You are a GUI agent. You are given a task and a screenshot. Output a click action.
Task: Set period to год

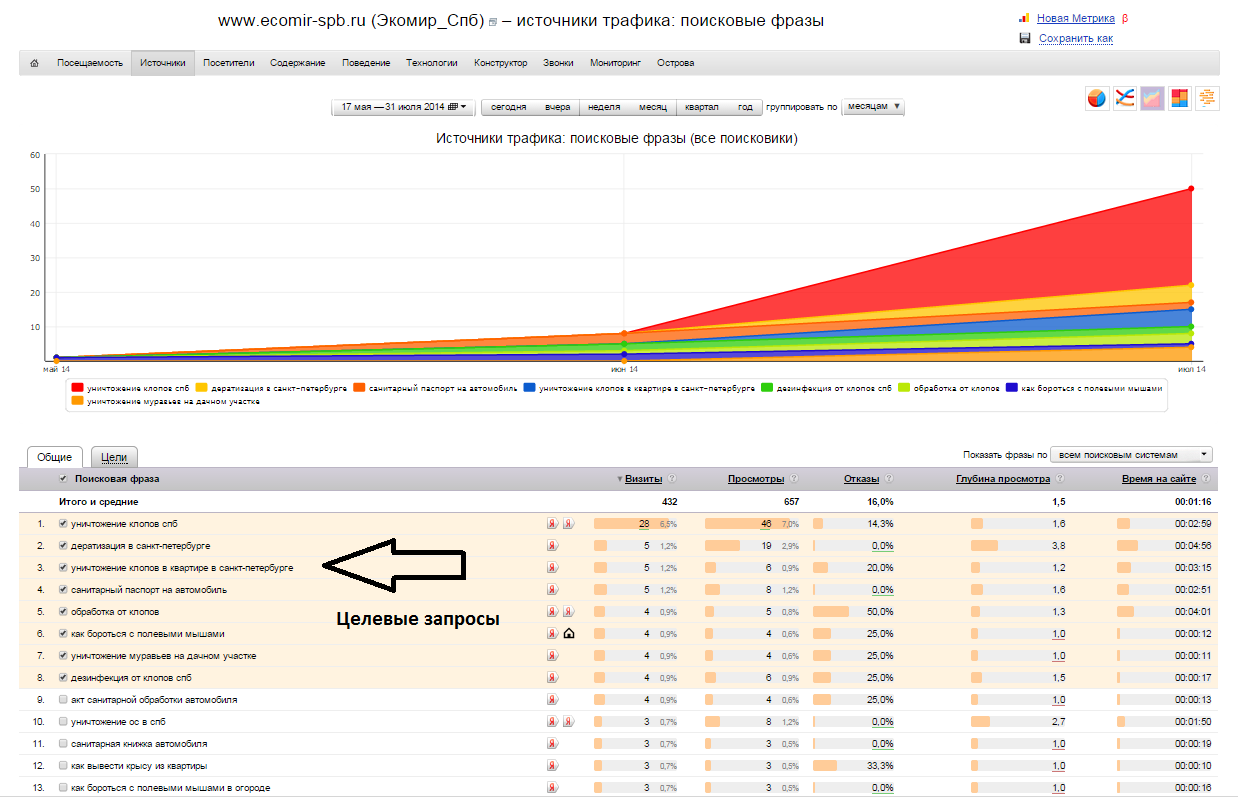(x=745, y=107)
